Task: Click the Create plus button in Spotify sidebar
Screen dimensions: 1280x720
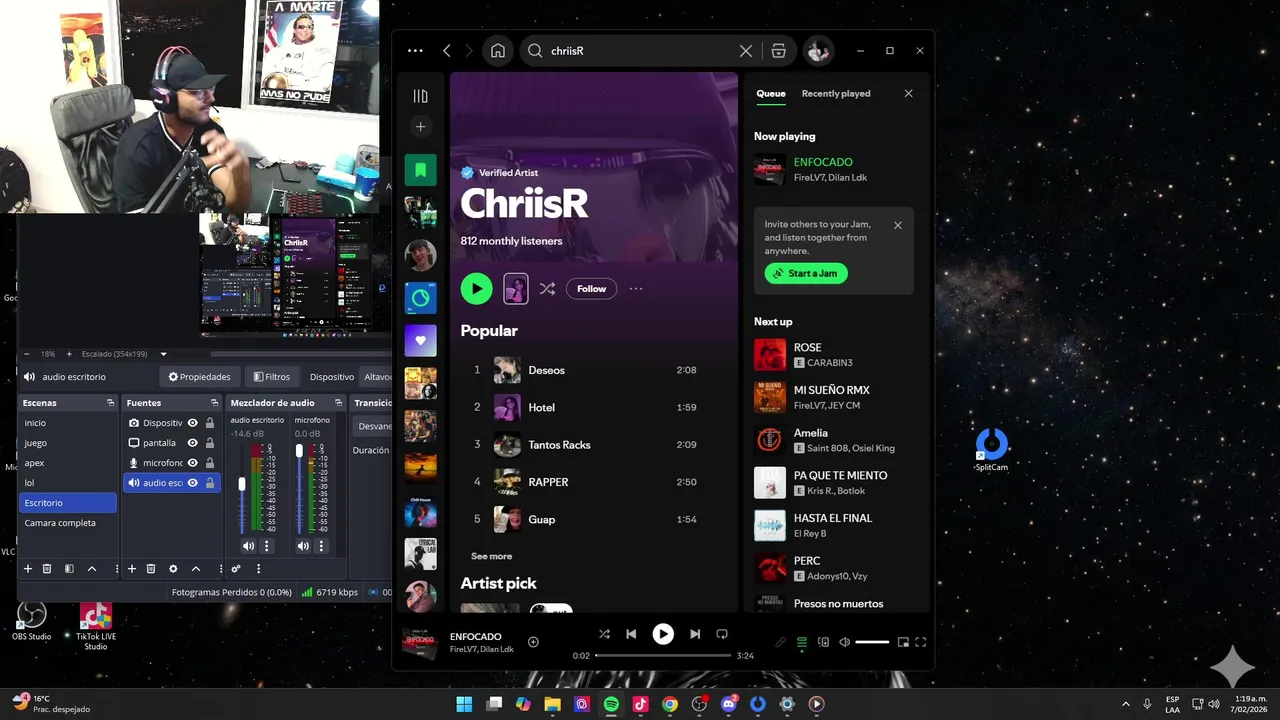Action: 420,127
